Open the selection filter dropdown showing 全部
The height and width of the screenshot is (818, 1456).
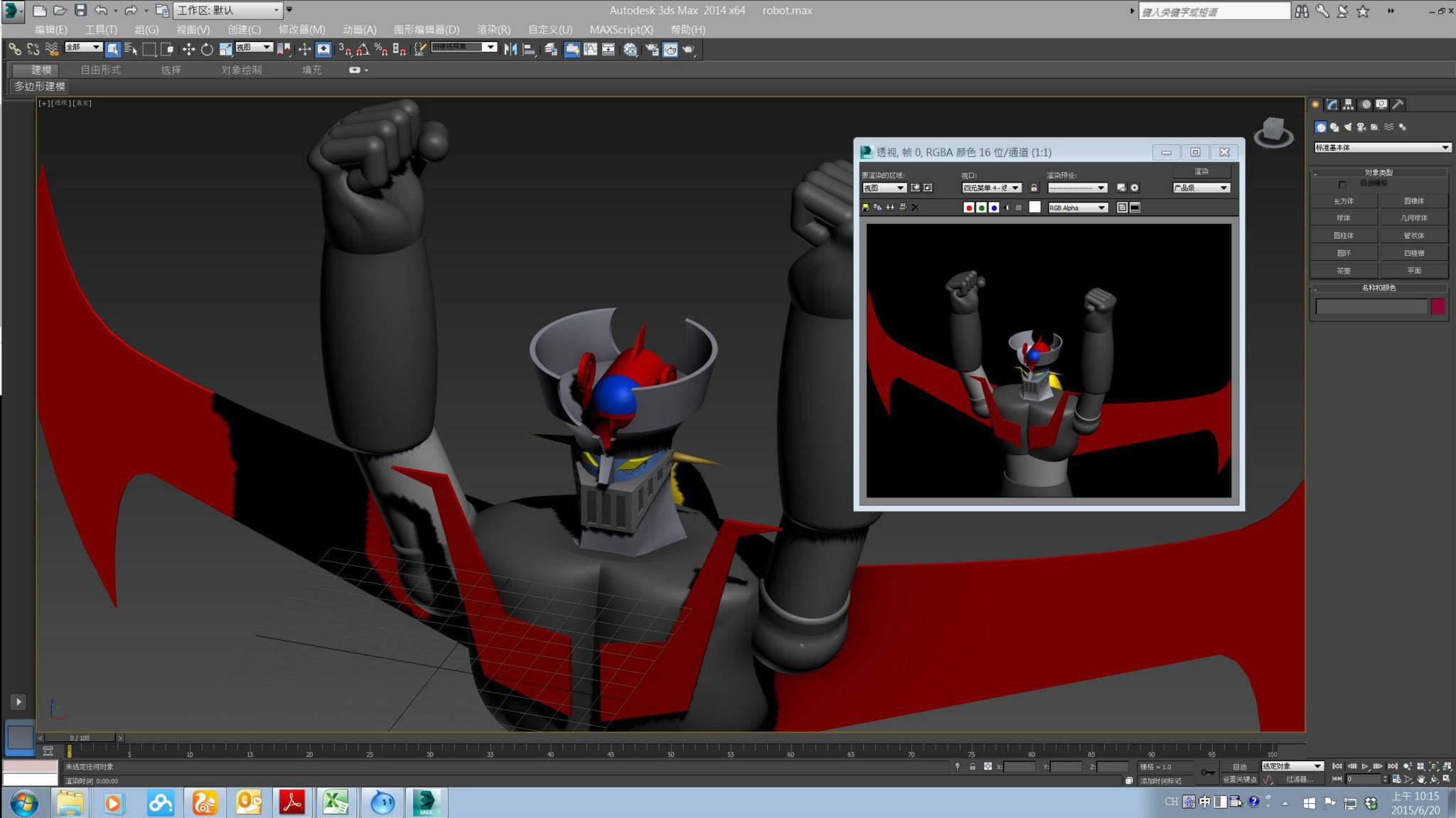click(83, 47)
